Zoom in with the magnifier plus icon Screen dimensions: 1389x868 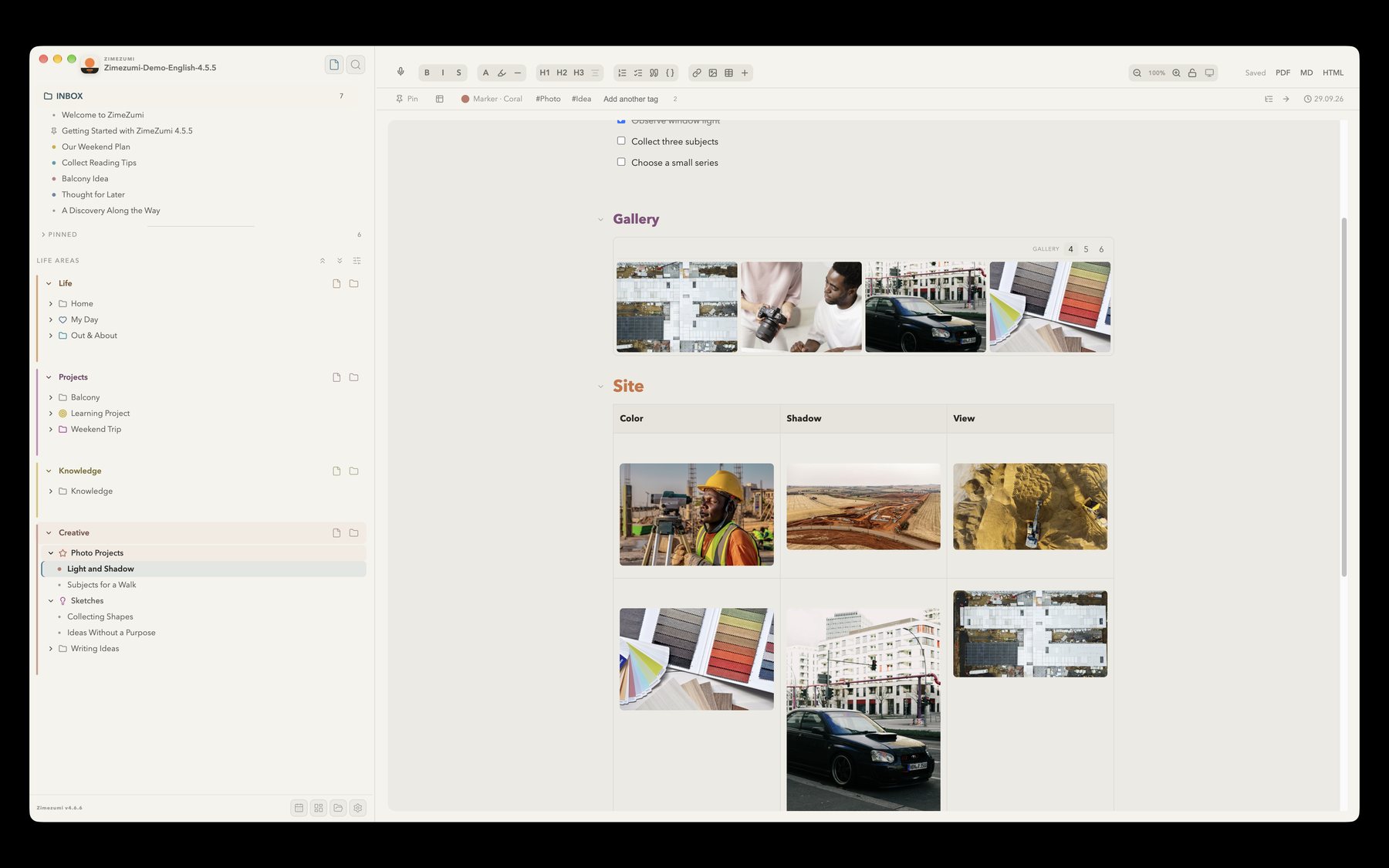[1176, 73]
